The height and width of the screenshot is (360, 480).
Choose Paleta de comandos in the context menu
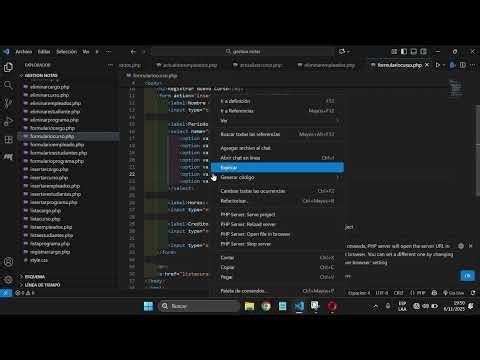pyautogui.click(x=277, y=291)
